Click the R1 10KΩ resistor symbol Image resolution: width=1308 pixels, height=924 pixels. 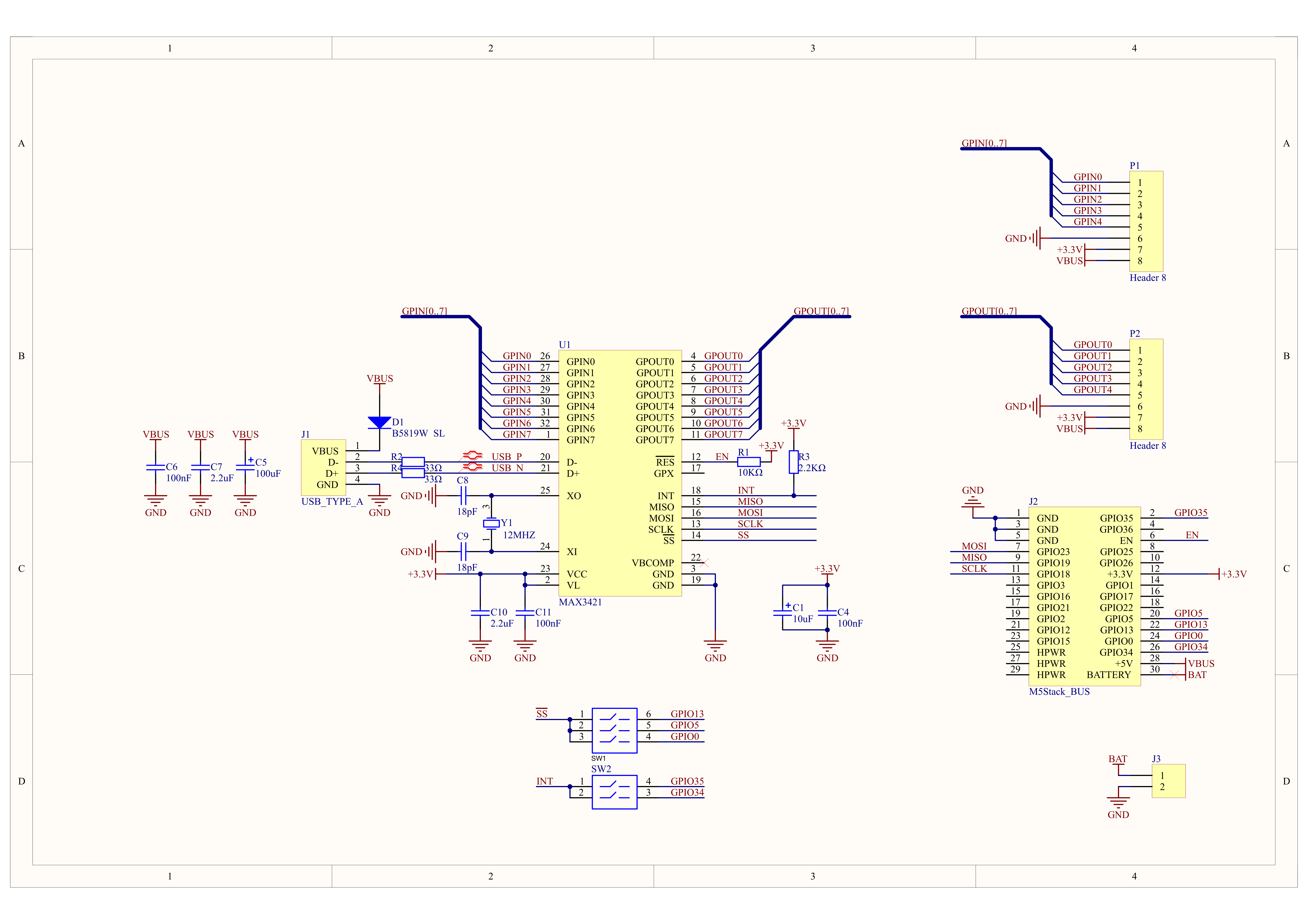tap(749, 462)
